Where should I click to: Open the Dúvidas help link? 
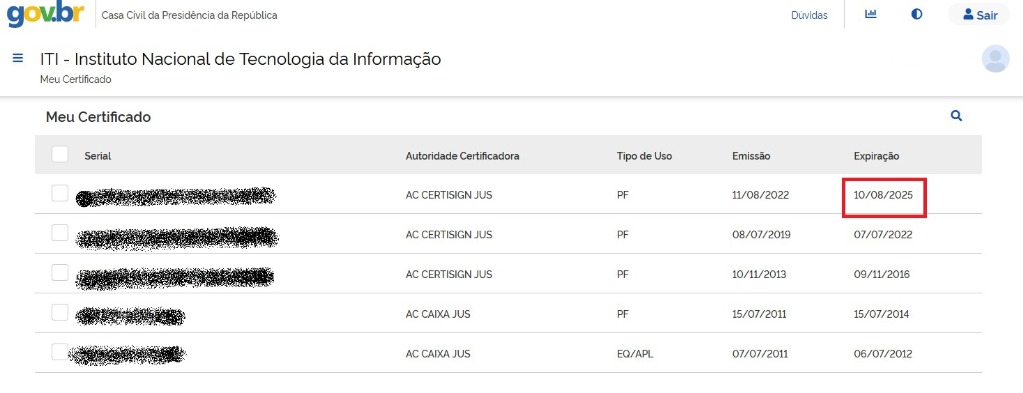[809, 15]
